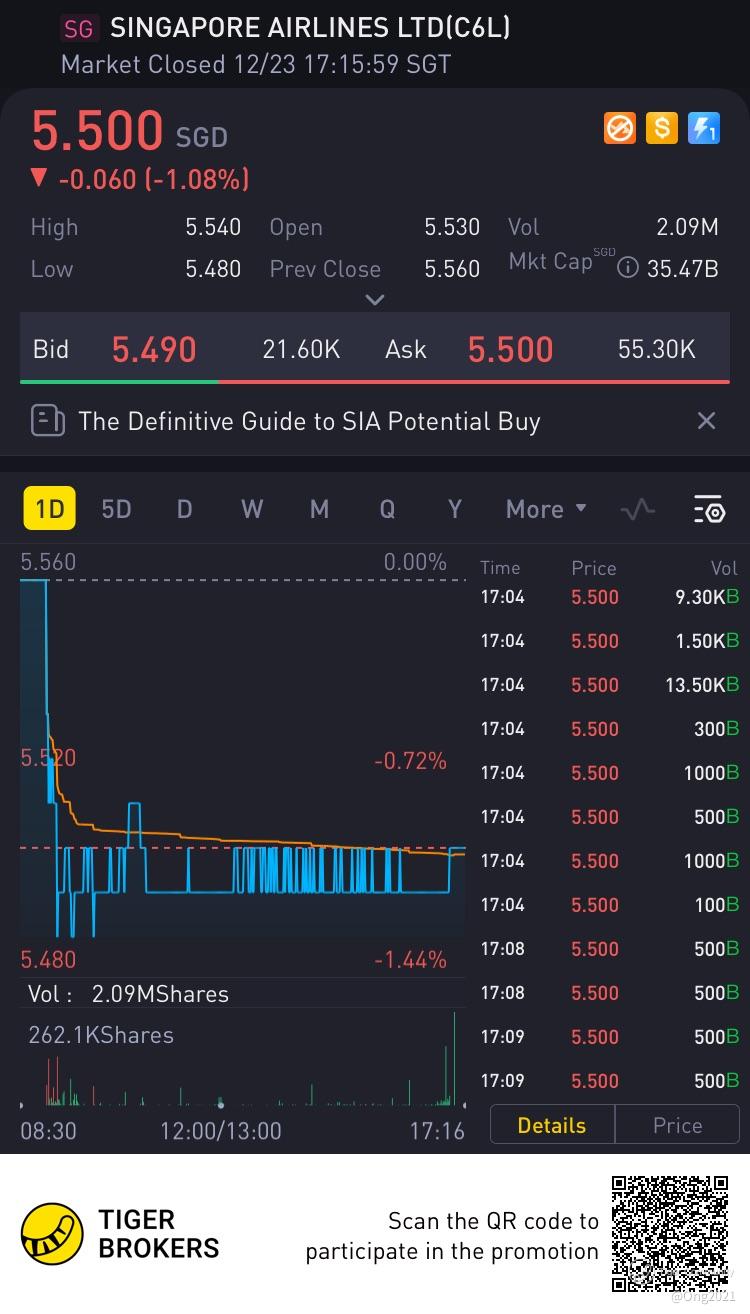Tap the last price 5.500 SGD
Screen dimensions: 750x1314
point(130,131)
